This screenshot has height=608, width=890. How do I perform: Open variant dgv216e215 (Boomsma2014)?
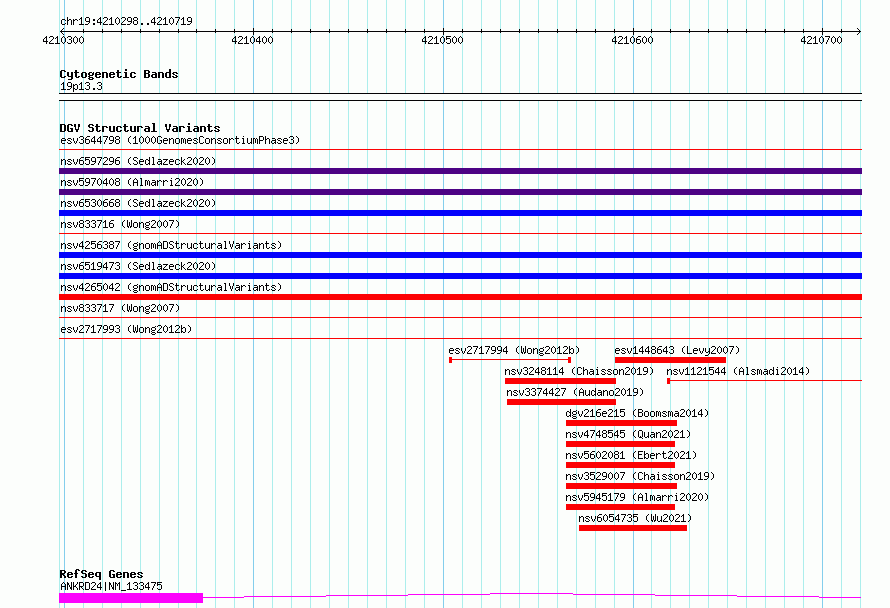pyautogui.click(x=637, y=413)
